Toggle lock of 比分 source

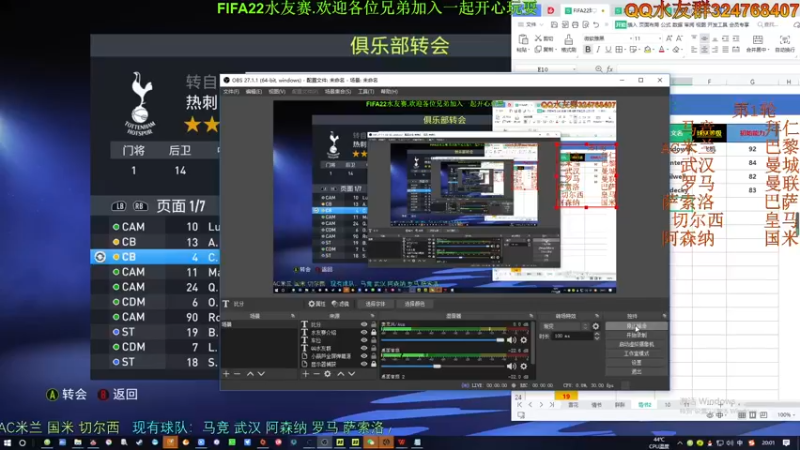click(x=374, y=324)
